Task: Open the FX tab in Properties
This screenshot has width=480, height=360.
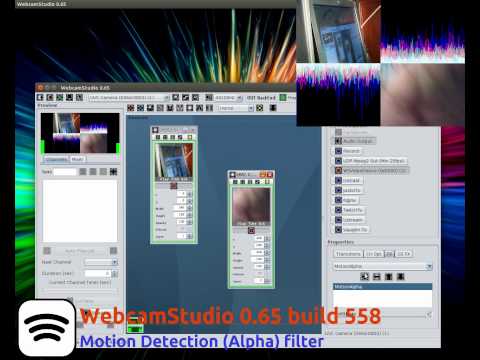Action: pyautogui.click(x=389, y=254)
